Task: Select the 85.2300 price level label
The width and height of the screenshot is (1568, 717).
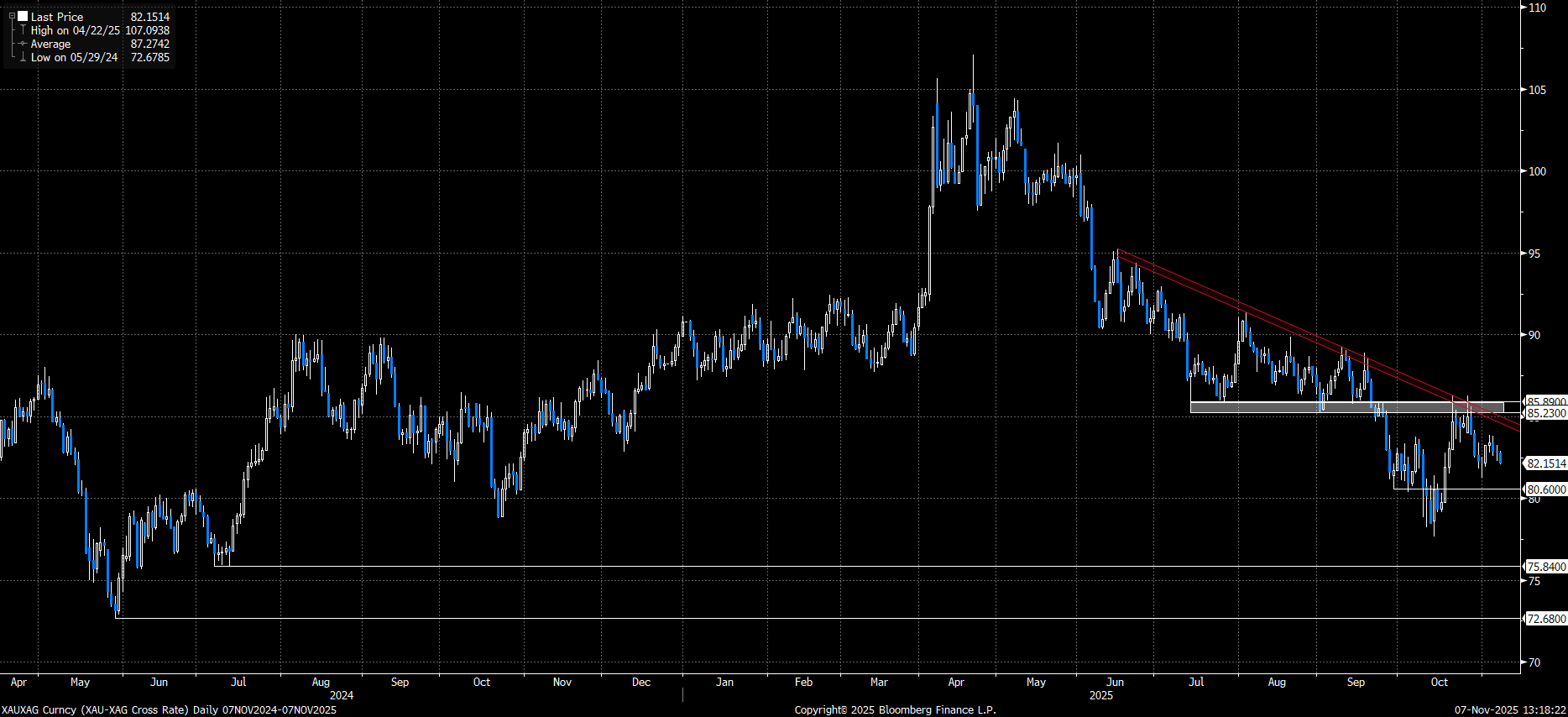Action: coord(1545,413)
